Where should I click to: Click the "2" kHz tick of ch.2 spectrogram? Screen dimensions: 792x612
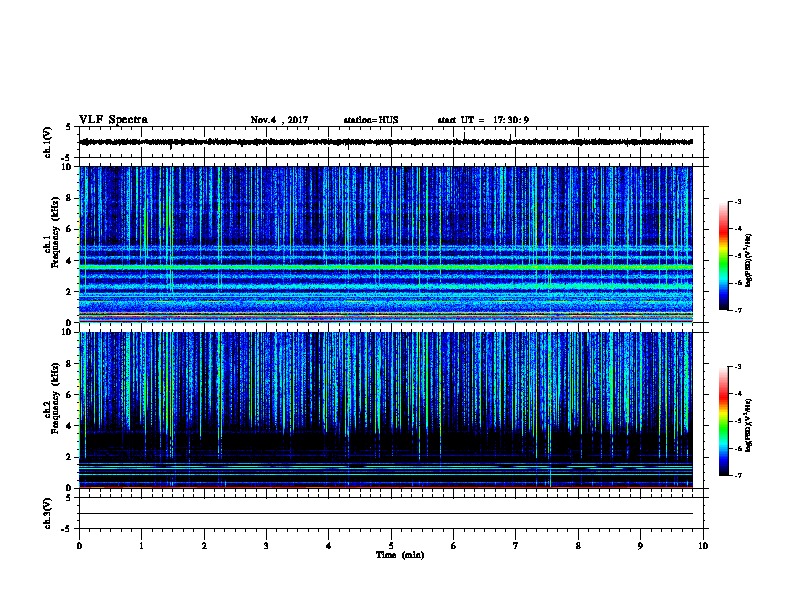tap(70, 457)
